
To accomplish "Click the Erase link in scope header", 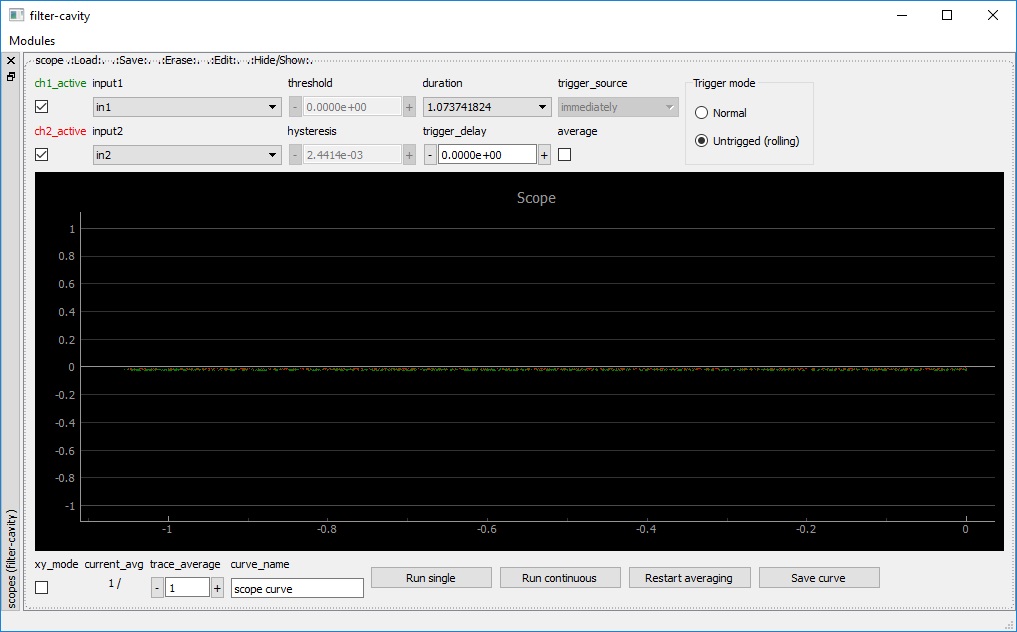I will point(180,61).
